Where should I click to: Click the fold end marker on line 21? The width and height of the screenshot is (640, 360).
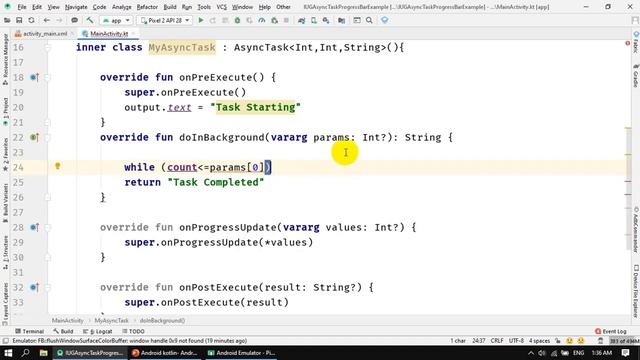[x=47, y=122]
